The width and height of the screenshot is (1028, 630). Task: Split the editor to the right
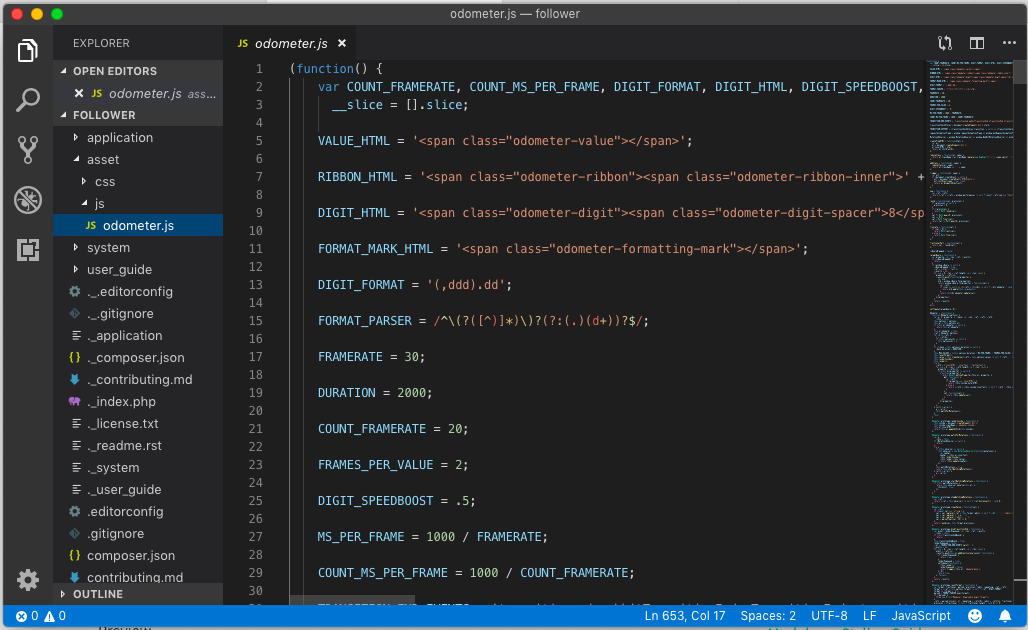point(977,43)
